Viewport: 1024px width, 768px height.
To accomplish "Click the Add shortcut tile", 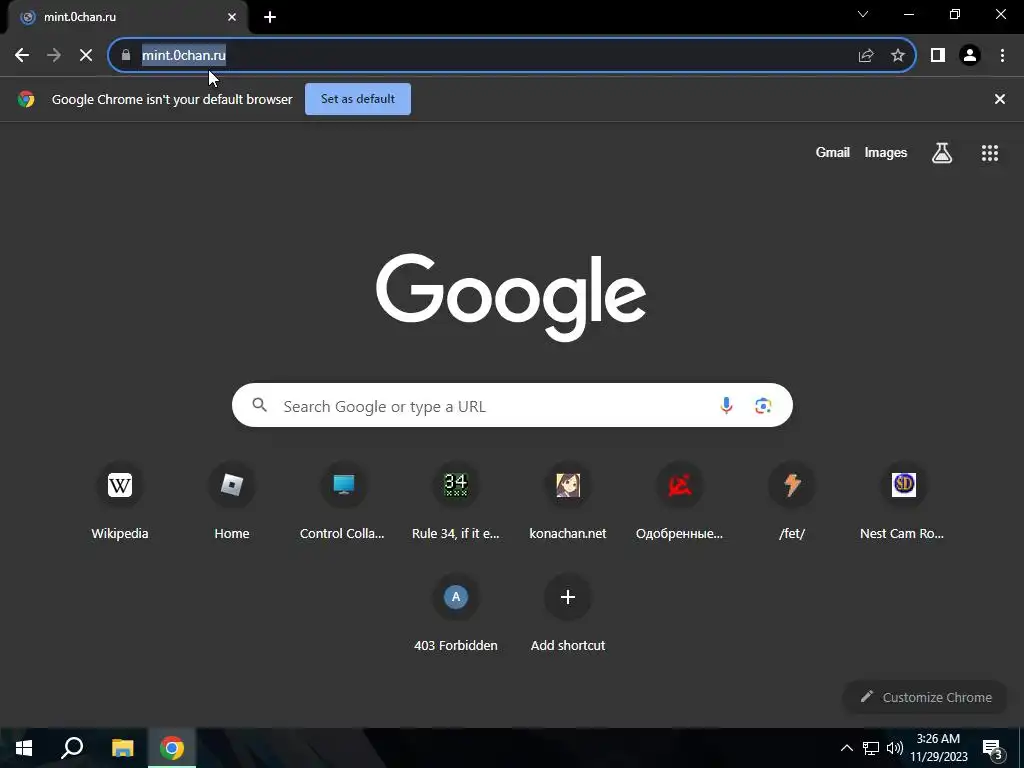I will [568, 614].
